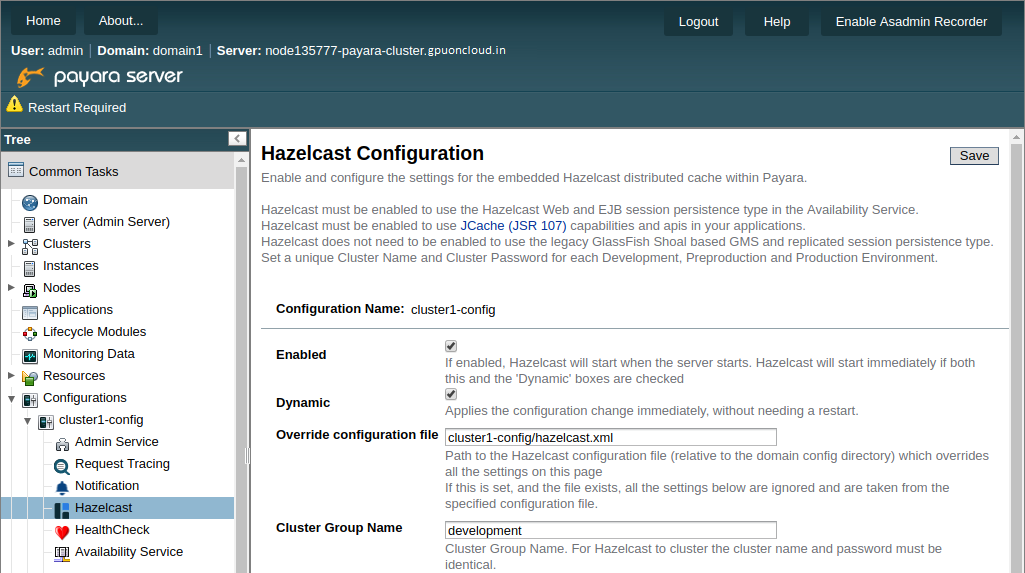Expand the Clusters tree node
Image resolution: width=1025 pixels, height=573 pixels.
point(11,244)
